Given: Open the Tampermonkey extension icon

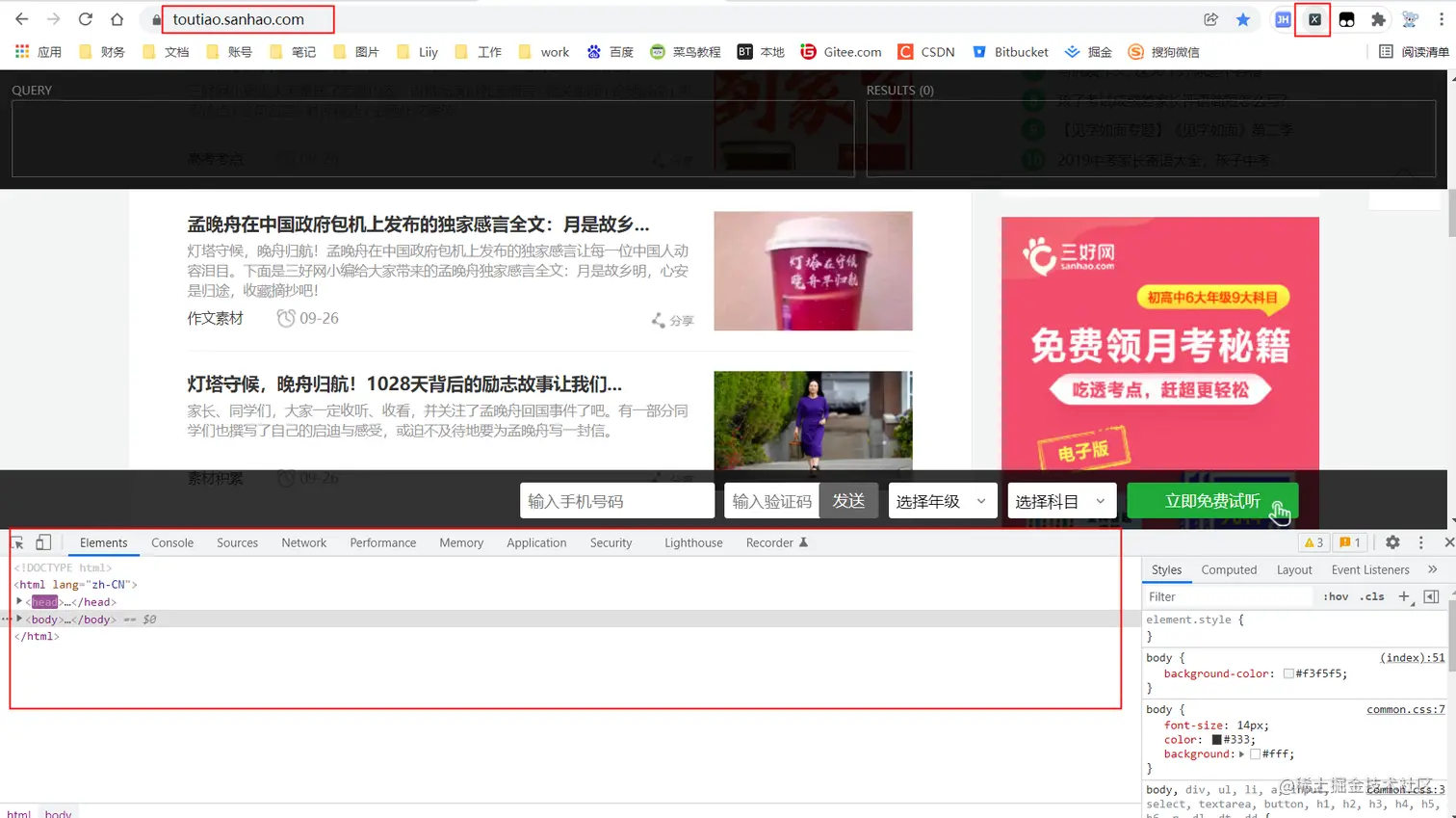Looking at the screenshot, I should point(1347,19).
